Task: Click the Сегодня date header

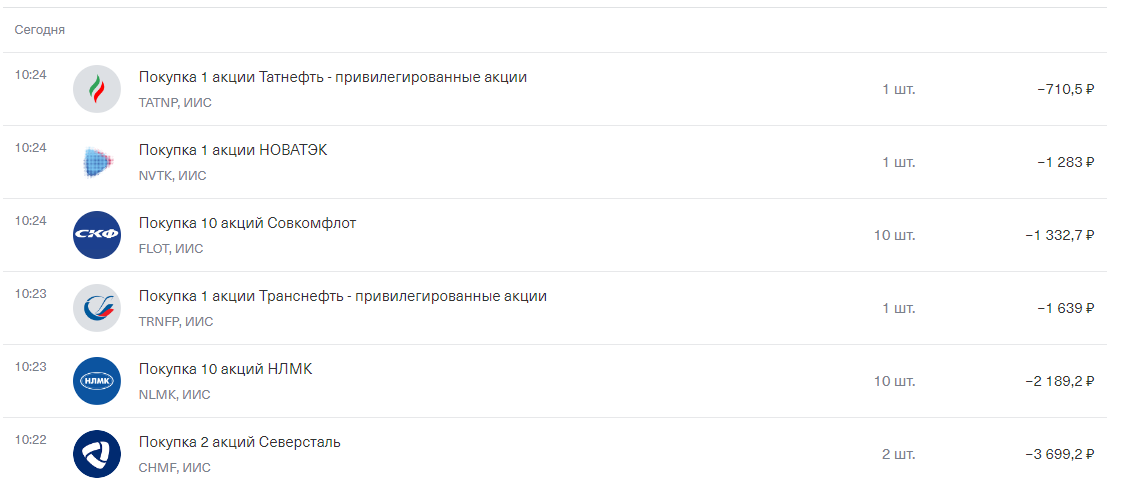Action: (40, 30)
